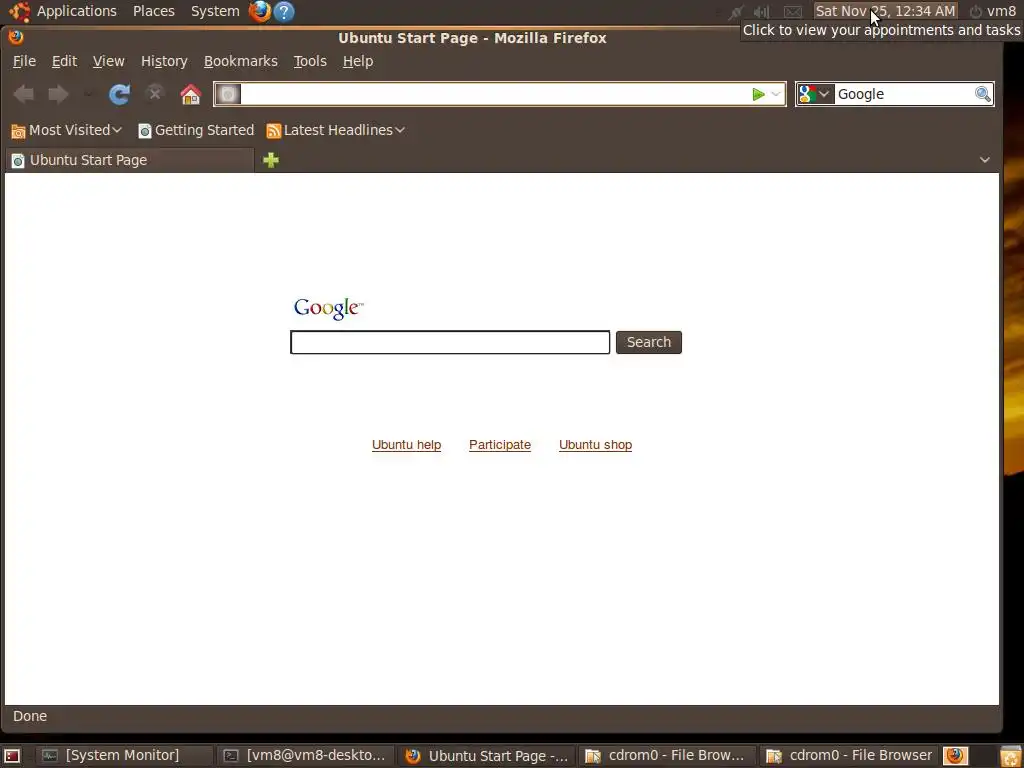Click the volume icon in top panel
Screen dimensions: 1024x768
tap(761, 12)
